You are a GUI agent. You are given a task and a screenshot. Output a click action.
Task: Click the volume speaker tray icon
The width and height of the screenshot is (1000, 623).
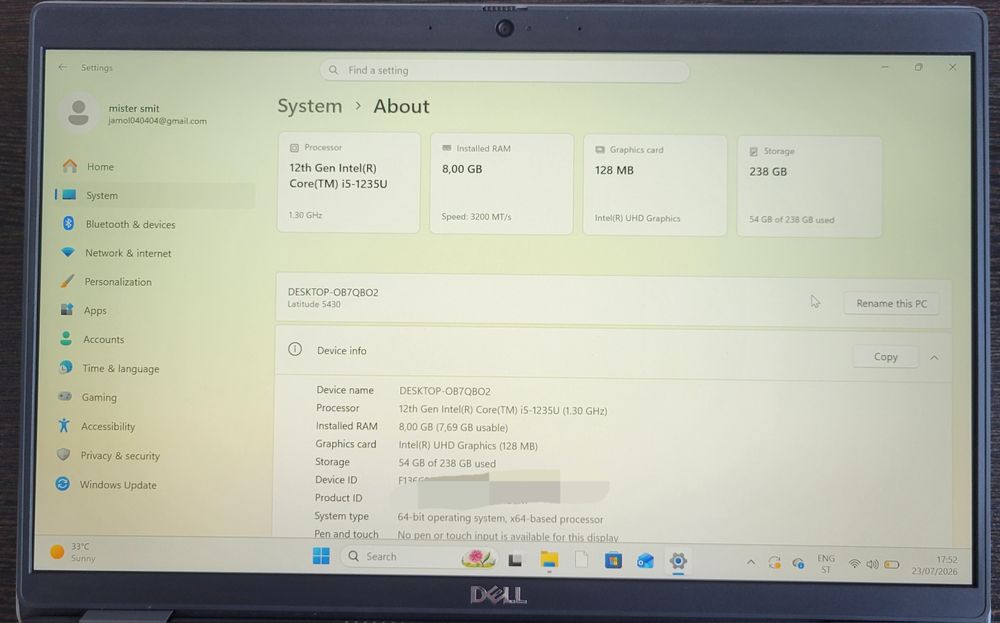coord(872,564)
